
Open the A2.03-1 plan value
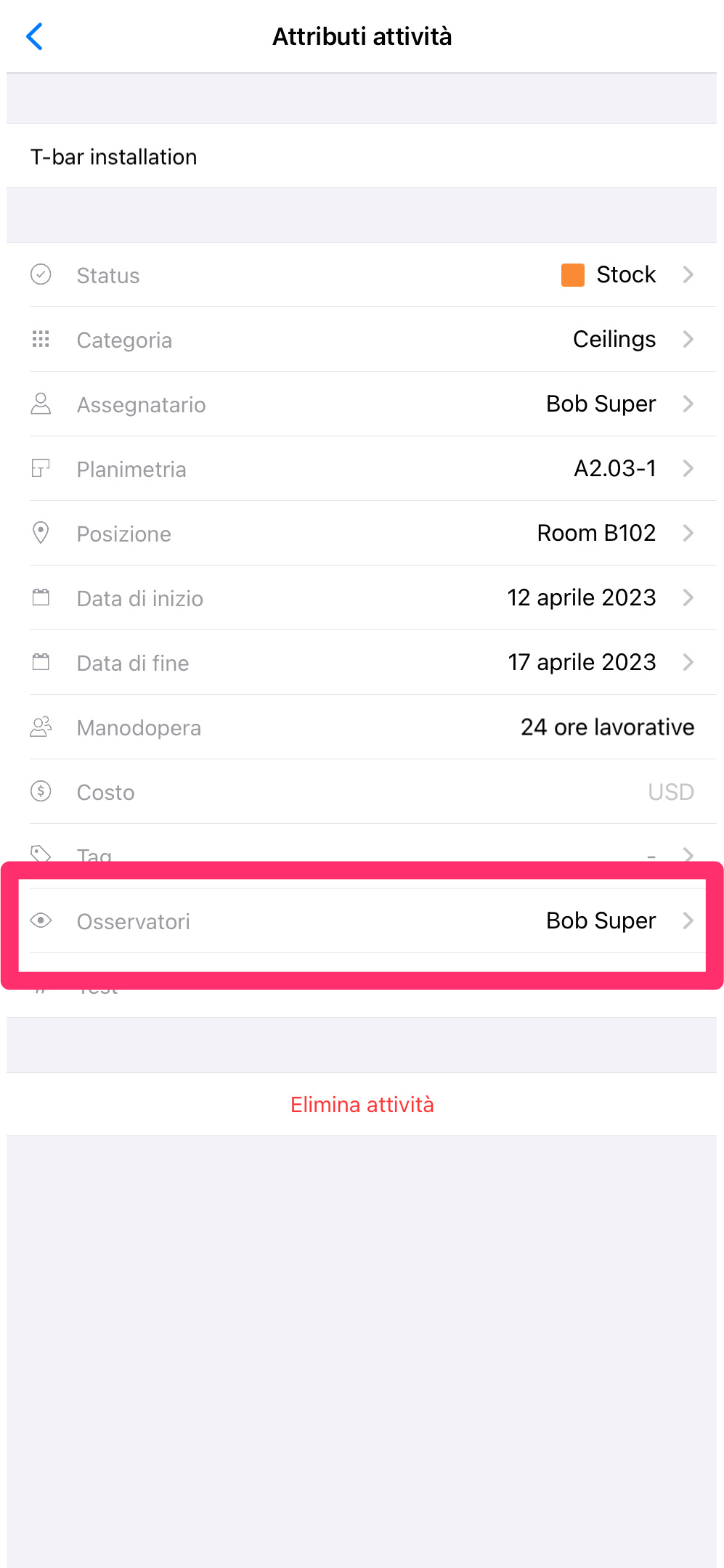(614, 468)
